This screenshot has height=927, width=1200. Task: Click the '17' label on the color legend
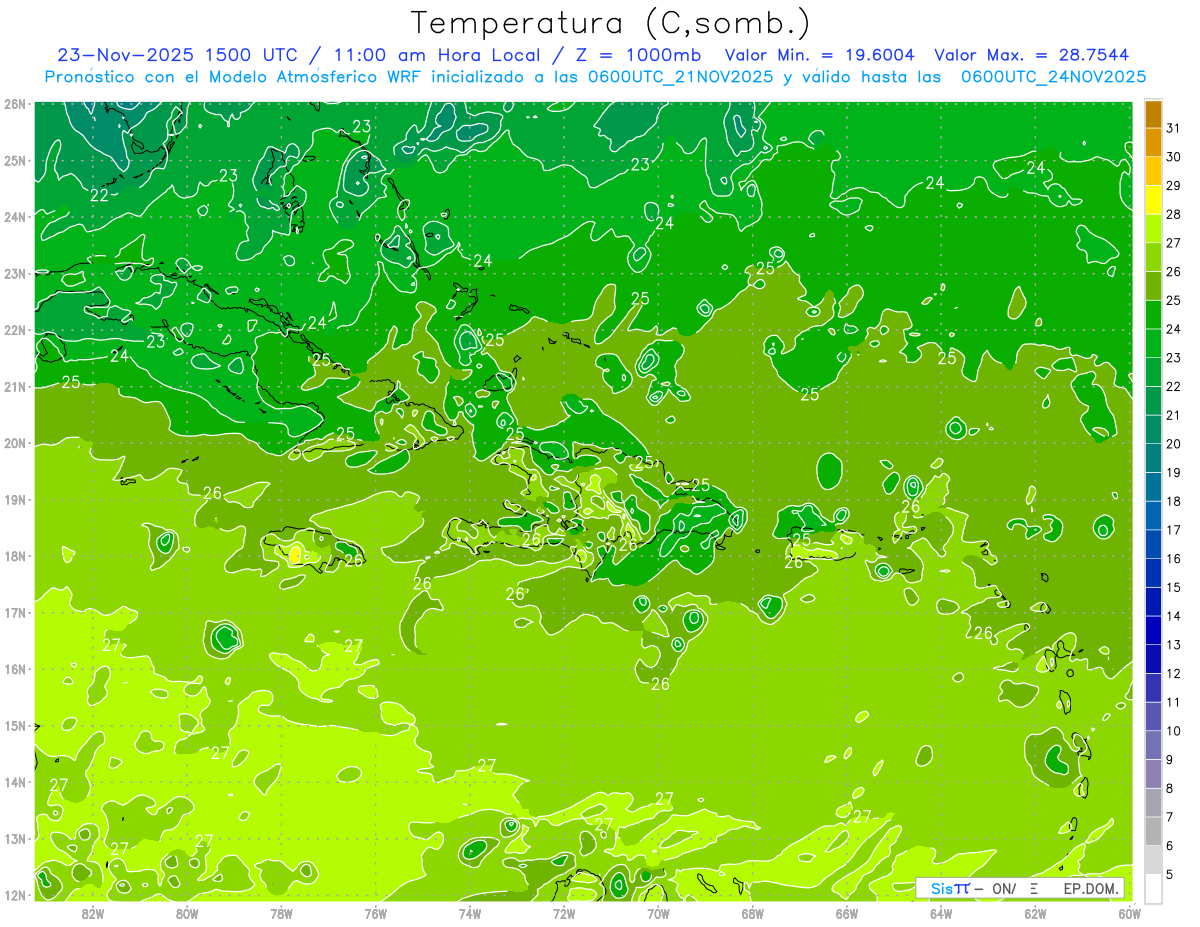coord(1174,530)
